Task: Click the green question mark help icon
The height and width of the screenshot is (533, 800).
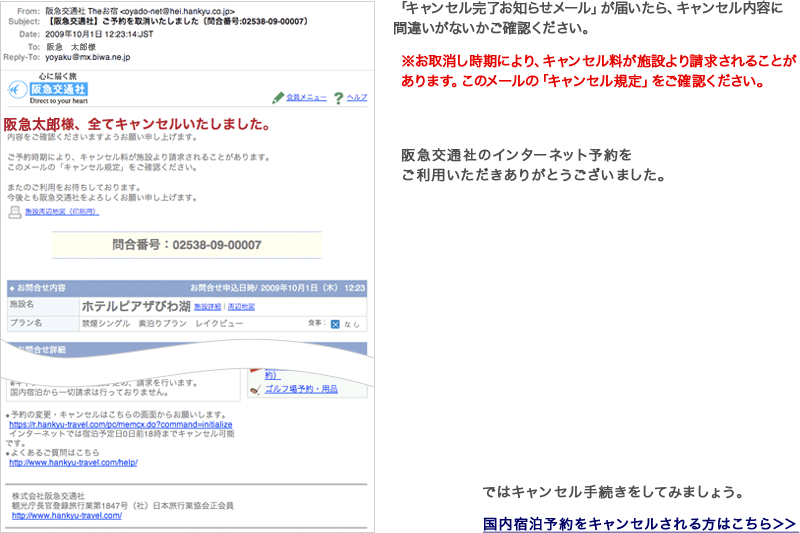Action: [x=338, y=98]
